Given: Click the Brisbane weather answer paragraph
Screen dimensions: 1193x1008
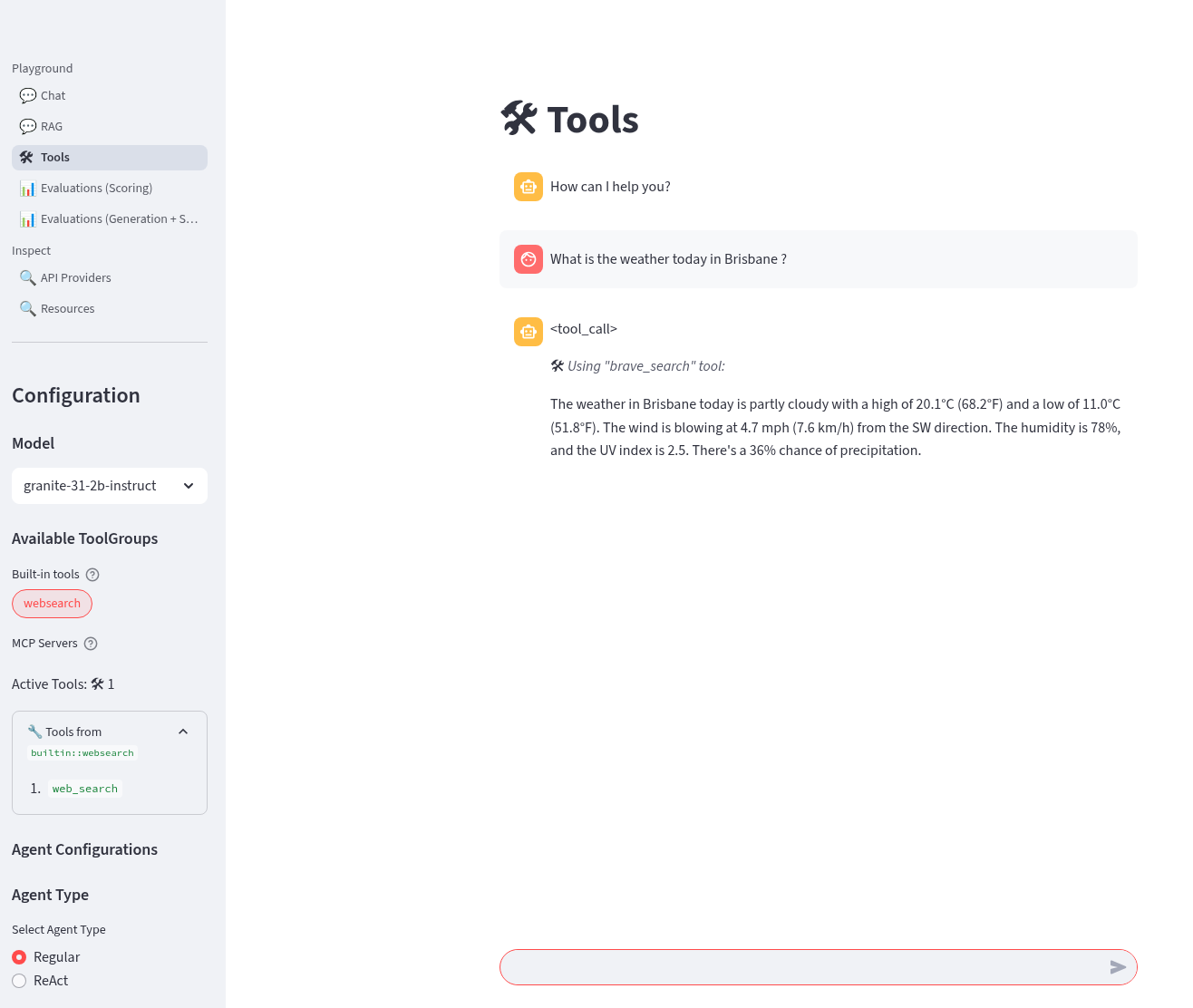Looking at the screenshot, I should (836, 427).
